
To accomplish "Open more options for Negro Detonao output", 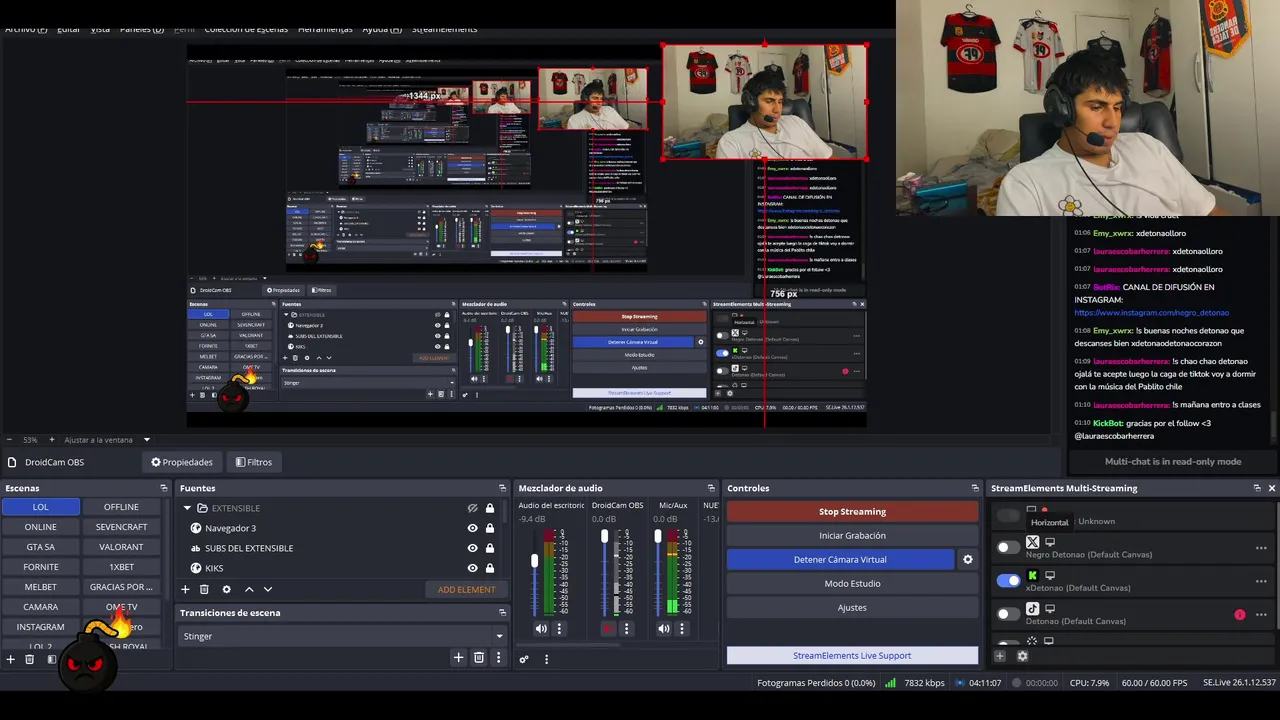I will tap(1261, 548).
